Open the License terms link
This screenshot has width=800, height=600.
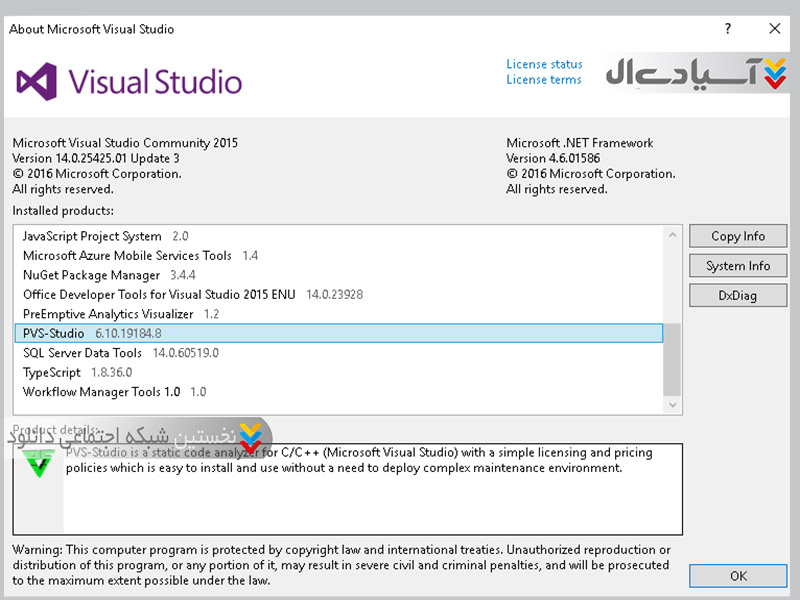tap(543, 80)
